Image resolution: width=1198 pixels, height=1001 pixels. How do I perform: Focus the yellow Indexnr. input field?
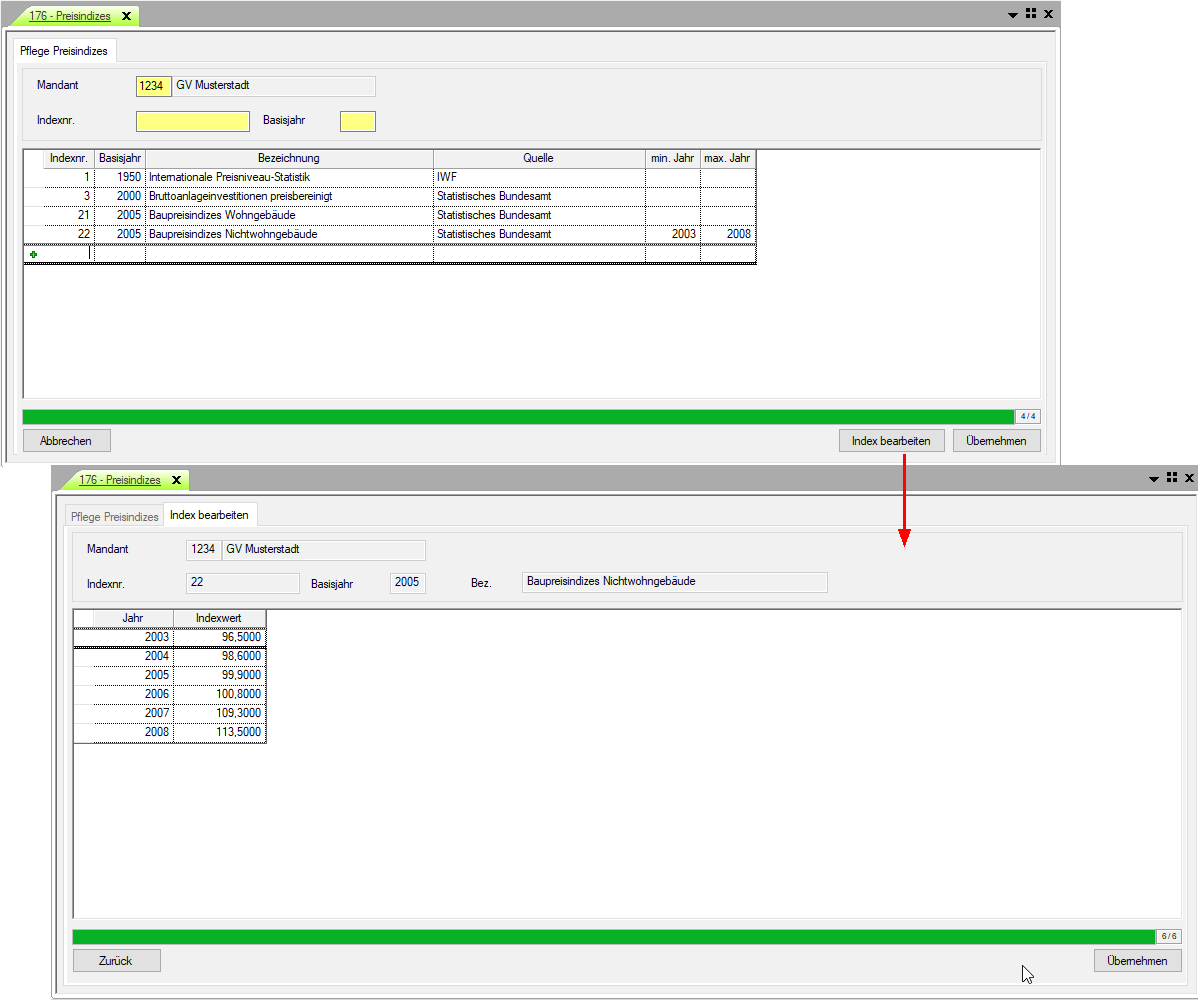click(x=193, y=121)
